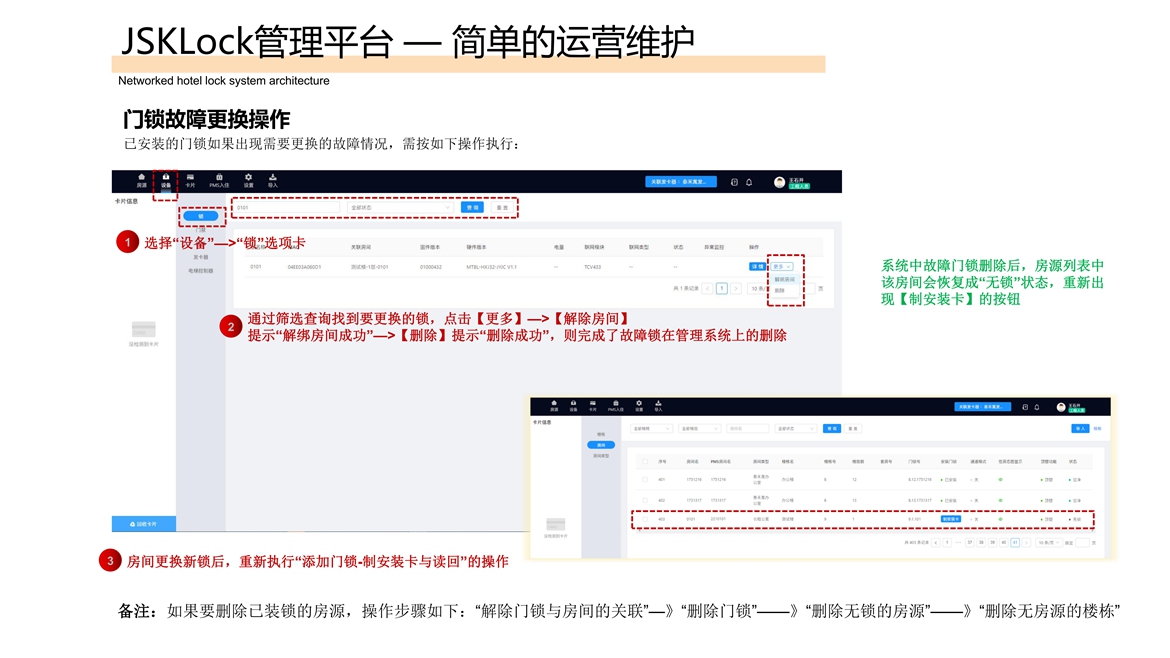The image size is (1170, 658).
Task: Open 设备 (device) icon in top navigation
Action: pos(166,180)
